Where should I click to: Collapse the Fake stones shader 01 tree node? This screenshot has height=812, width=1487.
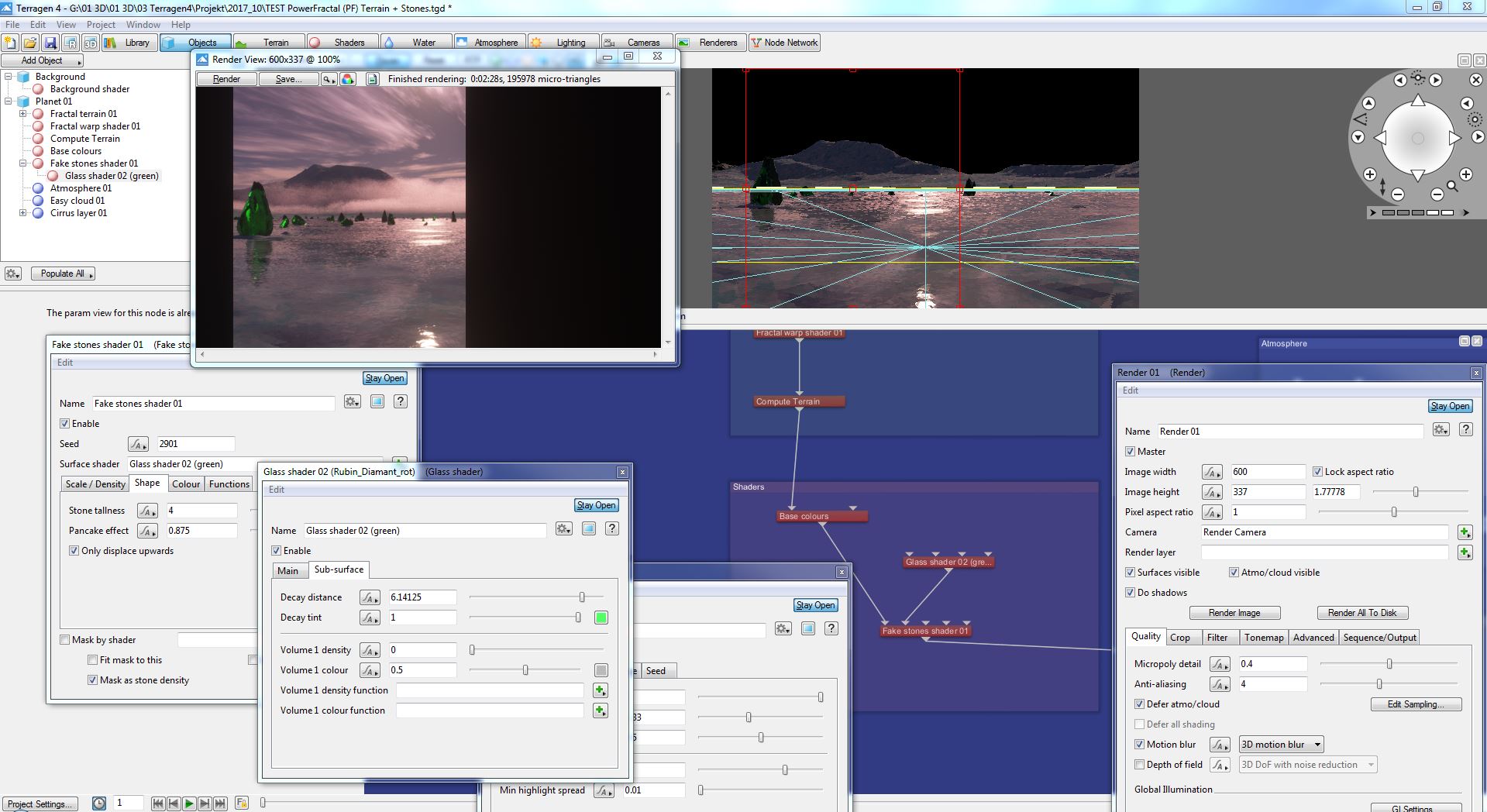pos(23,163)
